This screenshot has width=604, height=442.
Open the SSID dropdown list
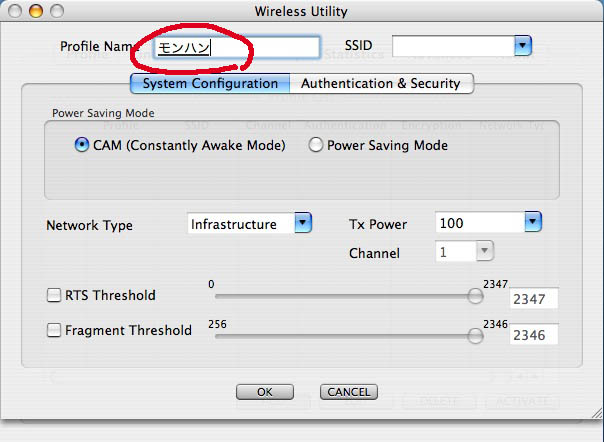click(x=521, y=46)
